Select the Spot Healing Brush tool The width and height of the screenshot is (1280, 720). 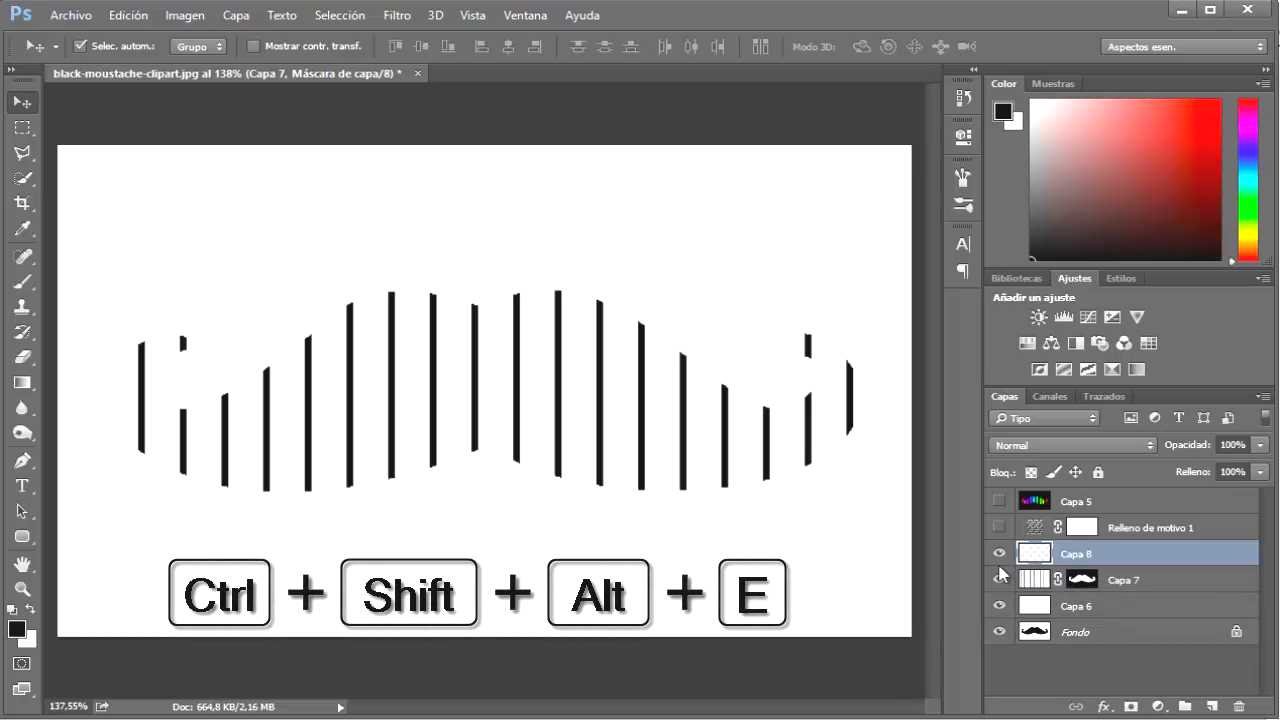click(22, 256)
